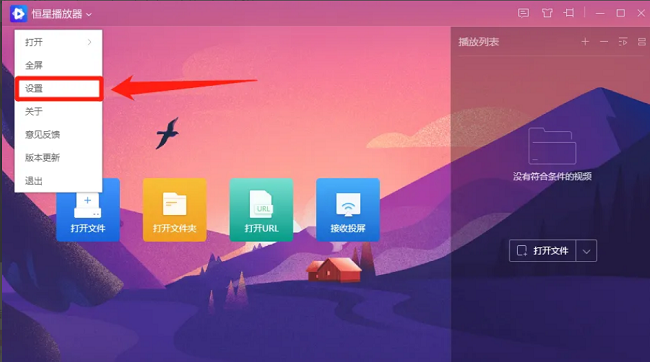650x362 pixels.
Task: Open the skin shirt icon
Action: pyautogui.click(x=547, y=13)
